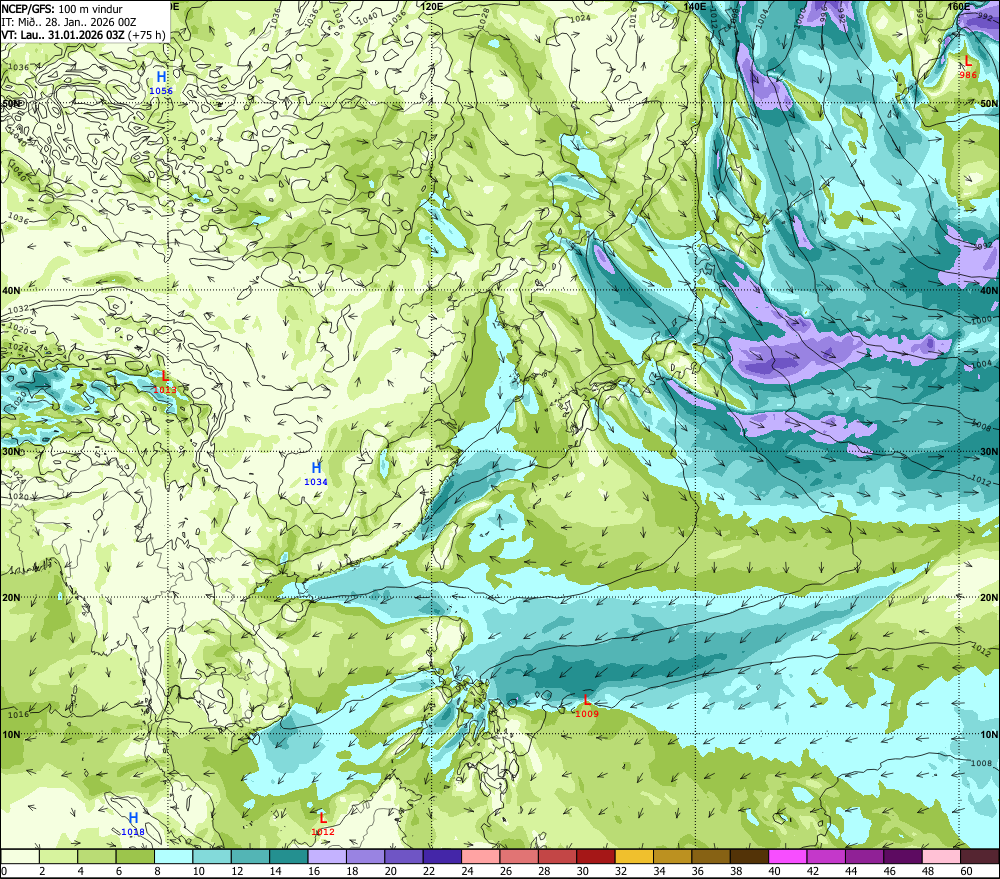
Task: Click the dark red 30–32 legend swatch
Action: pos(596,857)
